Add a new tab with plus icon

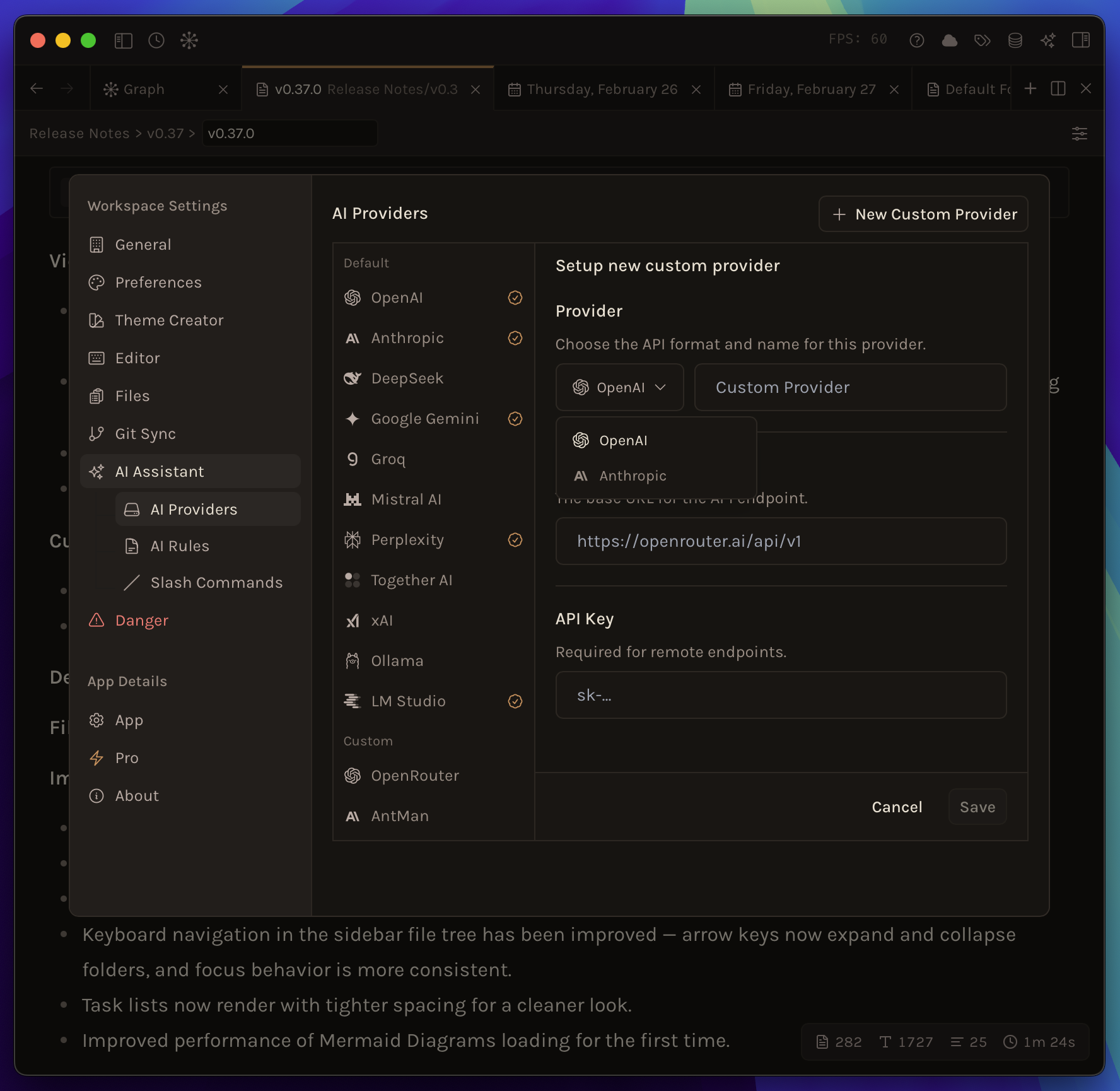(1030, 89)
